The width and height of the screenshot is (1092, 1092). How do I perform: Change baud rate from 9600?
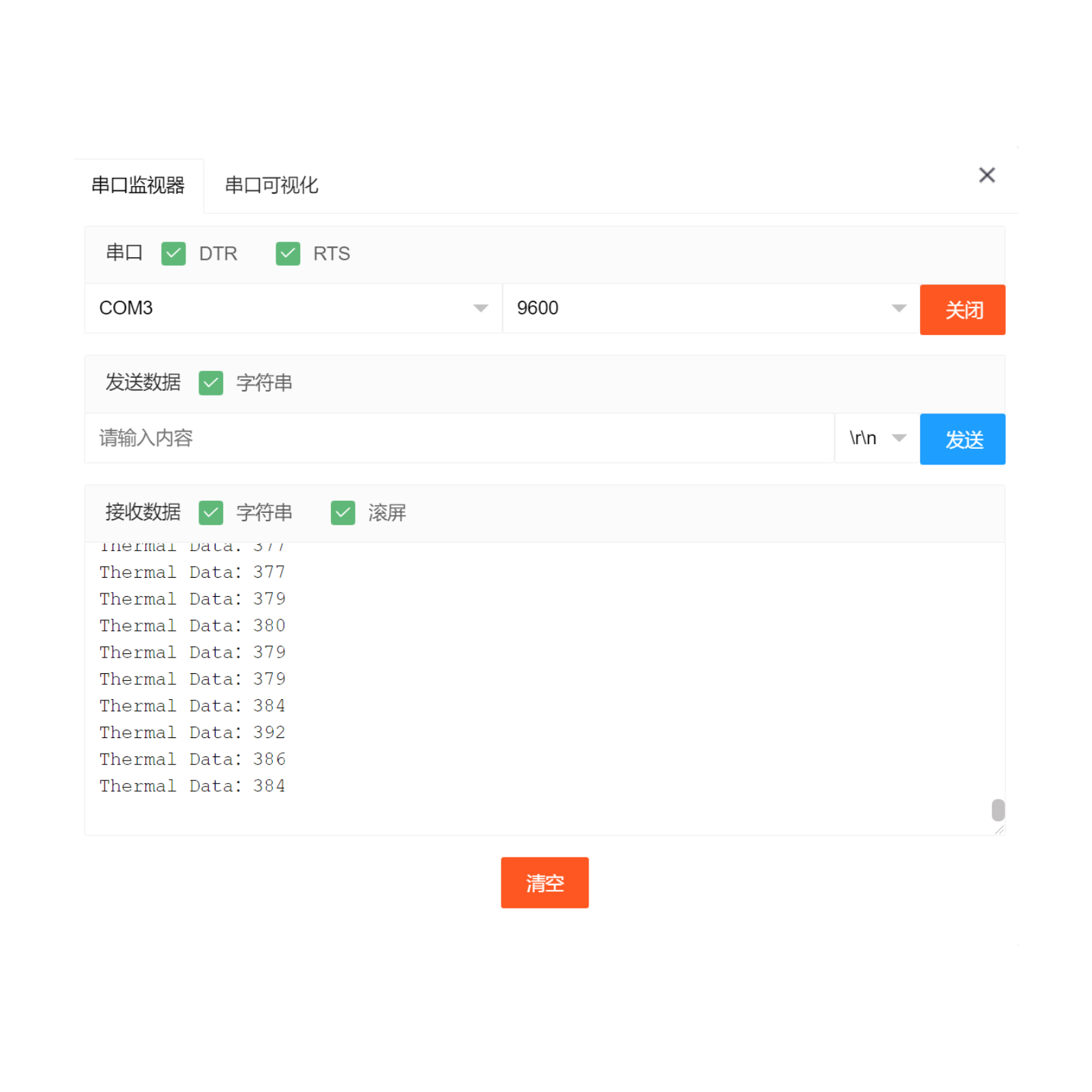click(x=709, y=308)
